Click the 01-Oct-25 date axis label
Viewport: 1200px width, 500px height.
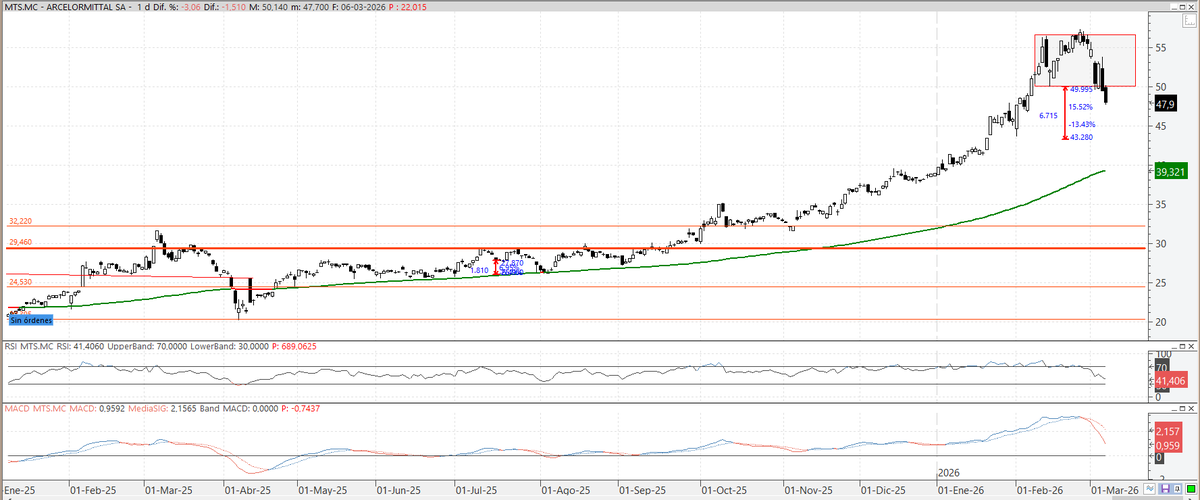(724, 492)
